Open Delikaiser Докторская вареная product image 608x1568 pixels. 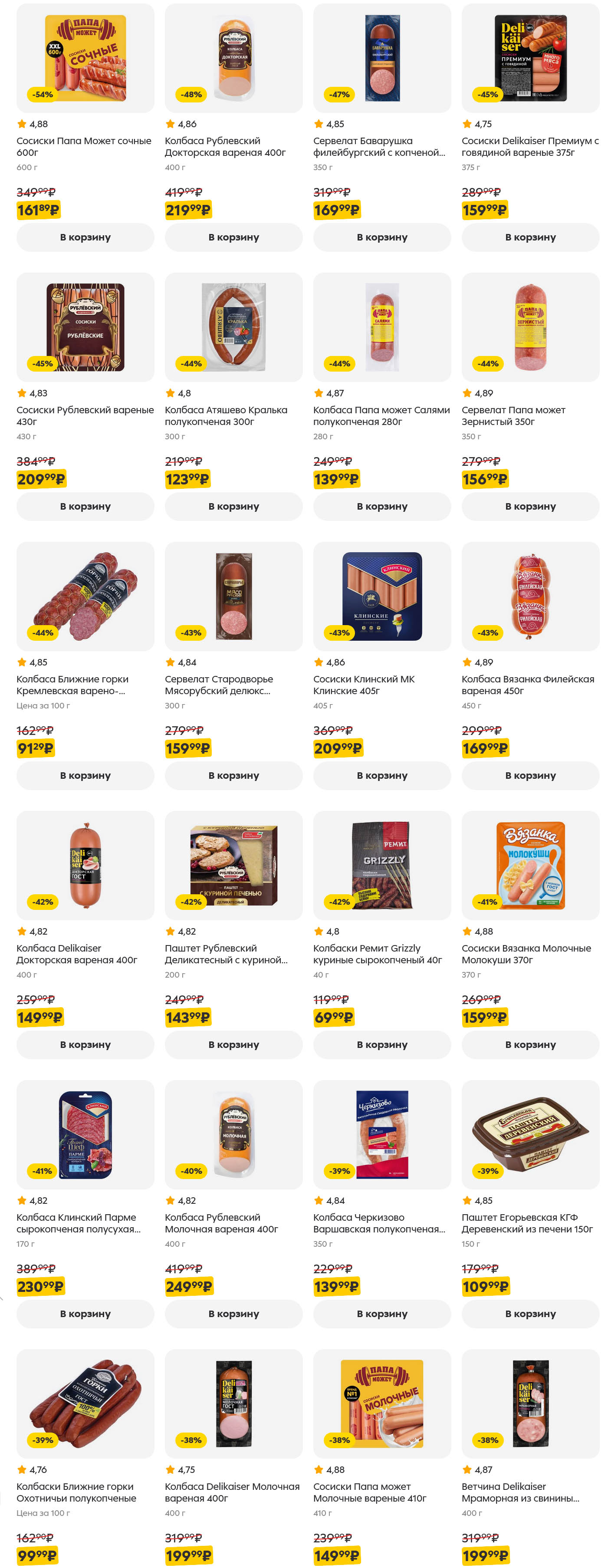(x=85, y=866)
